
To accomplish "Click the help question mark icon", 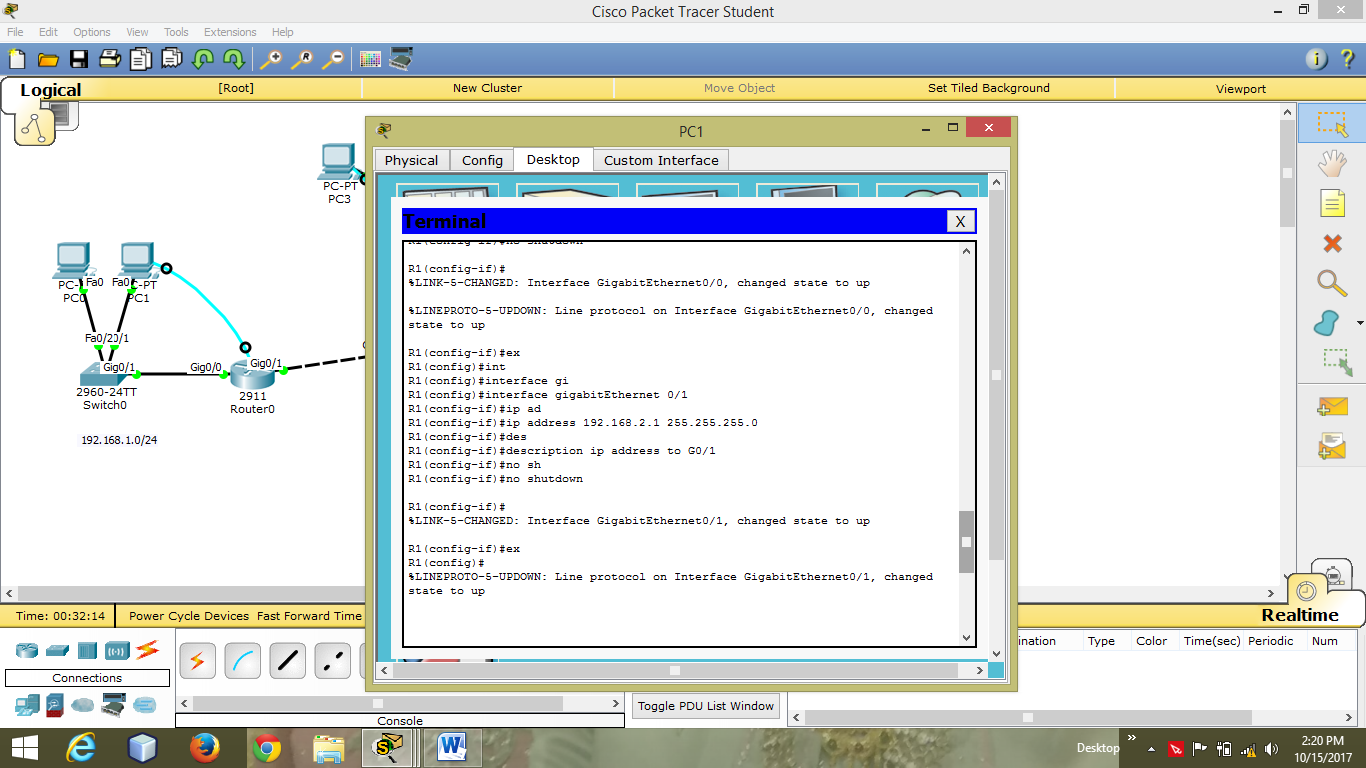I will pyautogui.click(x=1347, y=59).
